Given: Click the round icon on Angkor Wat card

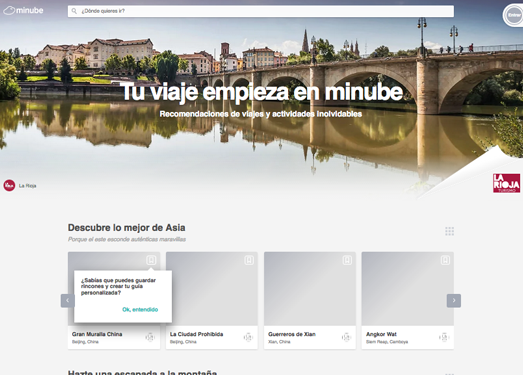Looking at the screenshot, I should pos(444,337).
